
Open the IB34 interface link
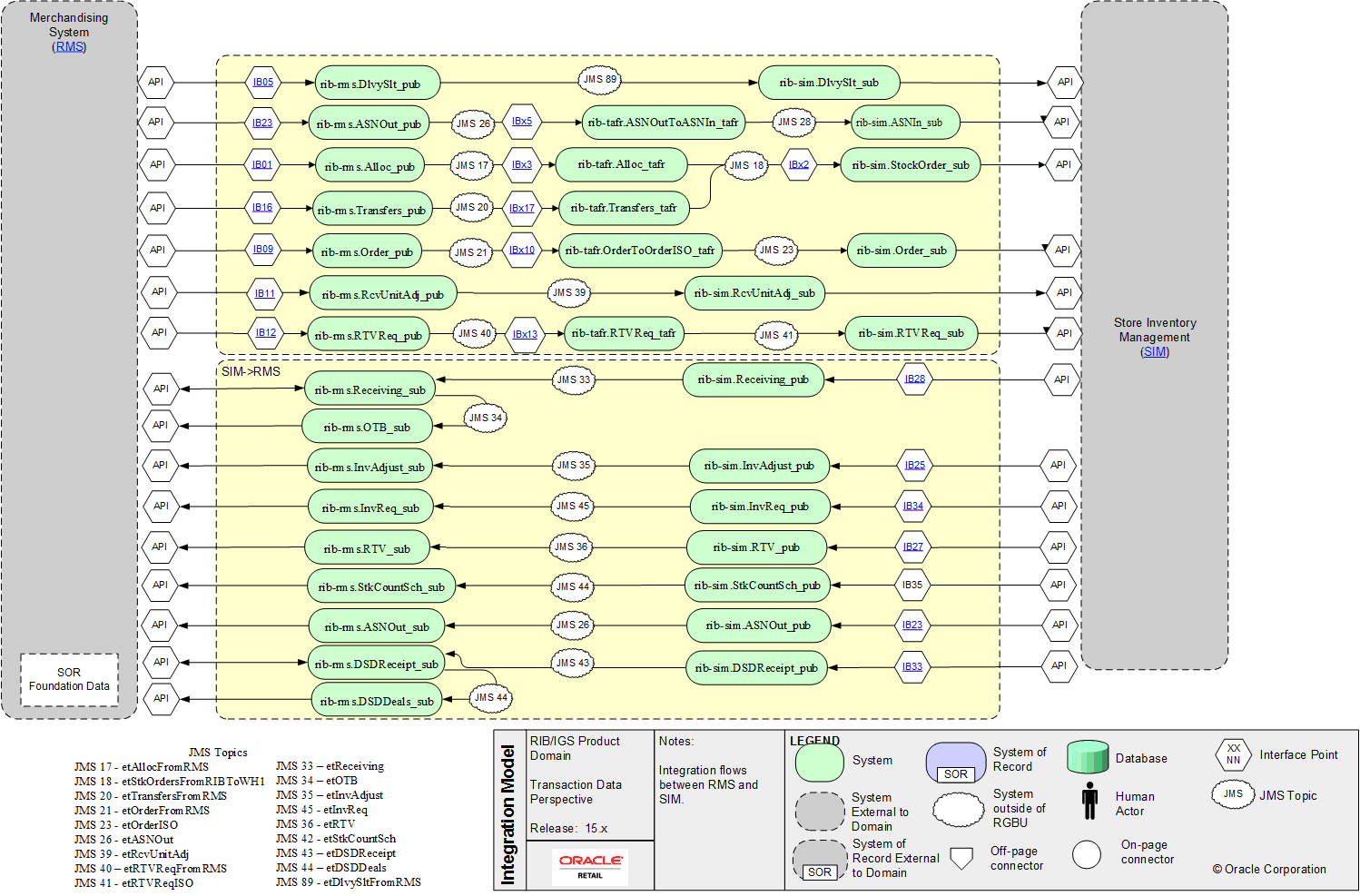(913, 506)
